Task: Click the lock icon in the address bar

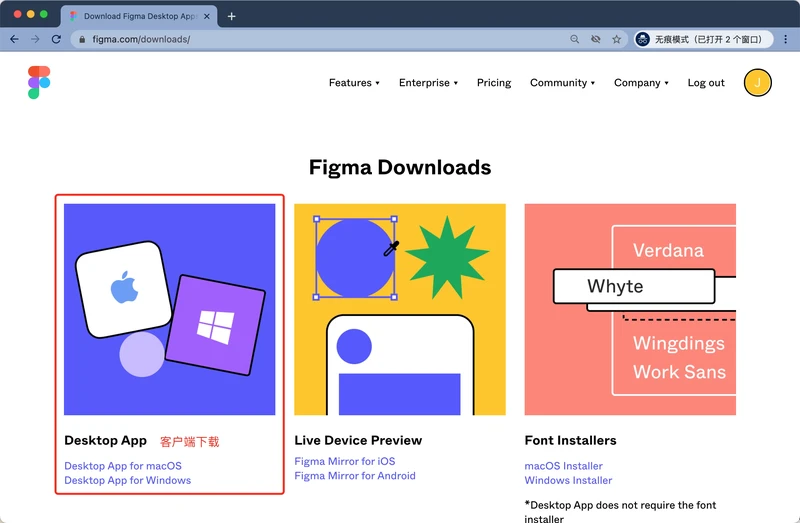Action: click(x=82, y=39)
